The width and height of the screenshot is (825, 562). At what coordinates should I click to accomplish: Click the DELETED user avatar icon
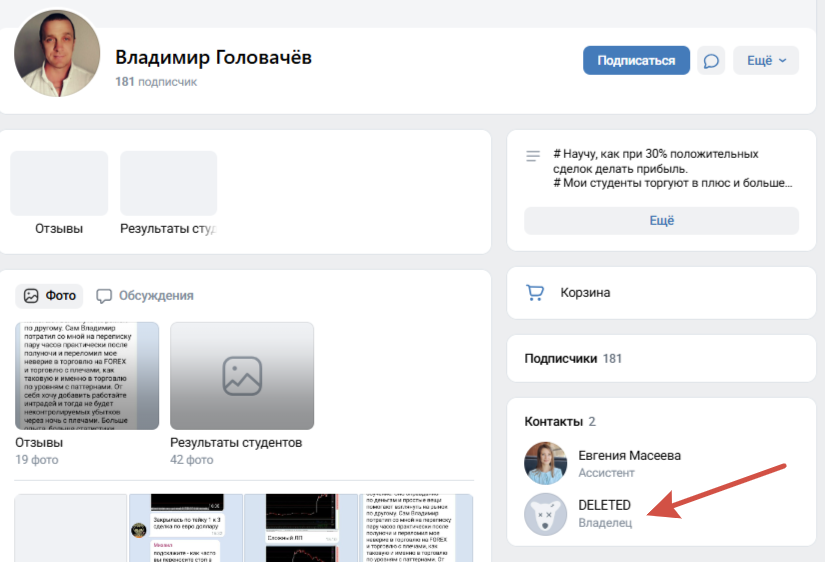546,514
